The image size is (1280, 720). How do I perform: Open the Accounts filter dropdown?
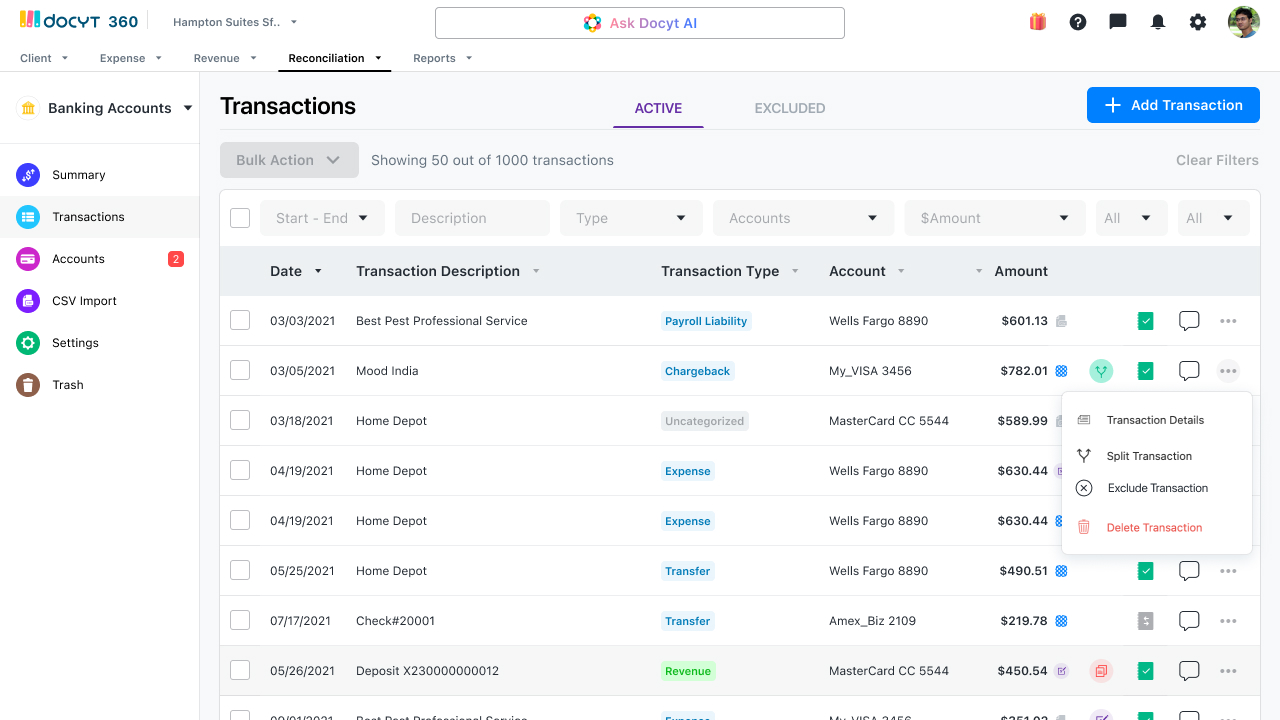pyautogui.click(x=802, y=218)
